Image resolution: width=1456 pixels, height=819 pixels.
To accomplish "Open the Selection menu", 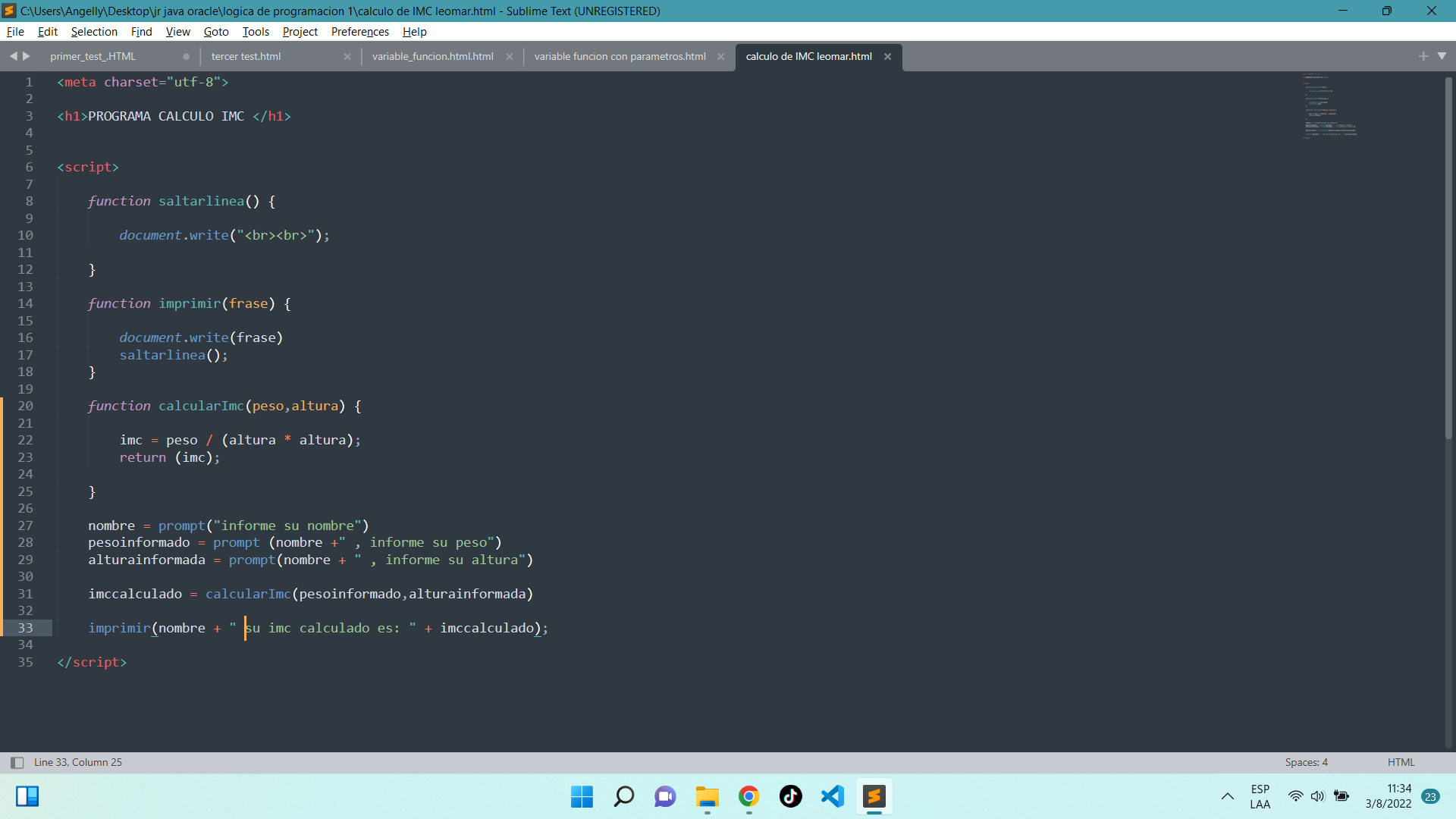I will (x=94, y=32).
